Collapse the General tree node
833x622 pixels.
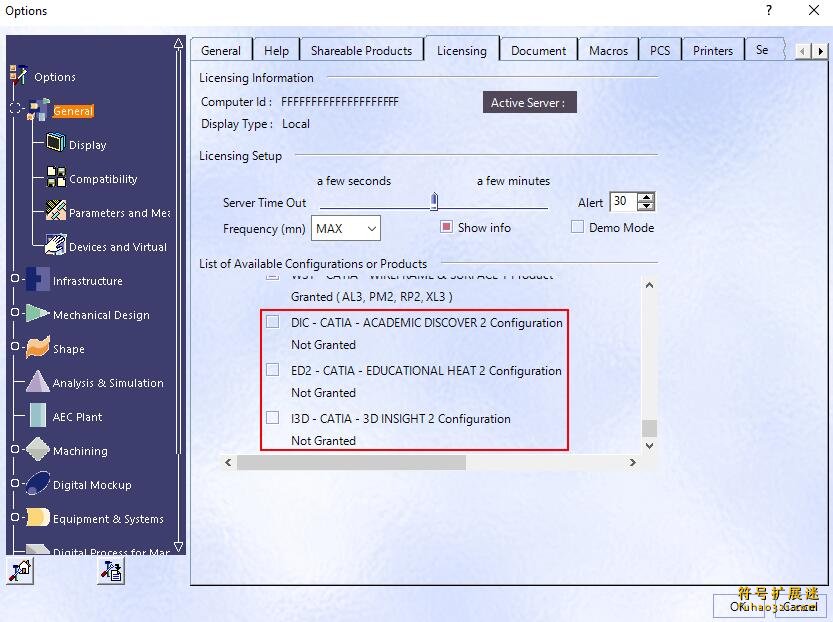[x=15, y=108]
